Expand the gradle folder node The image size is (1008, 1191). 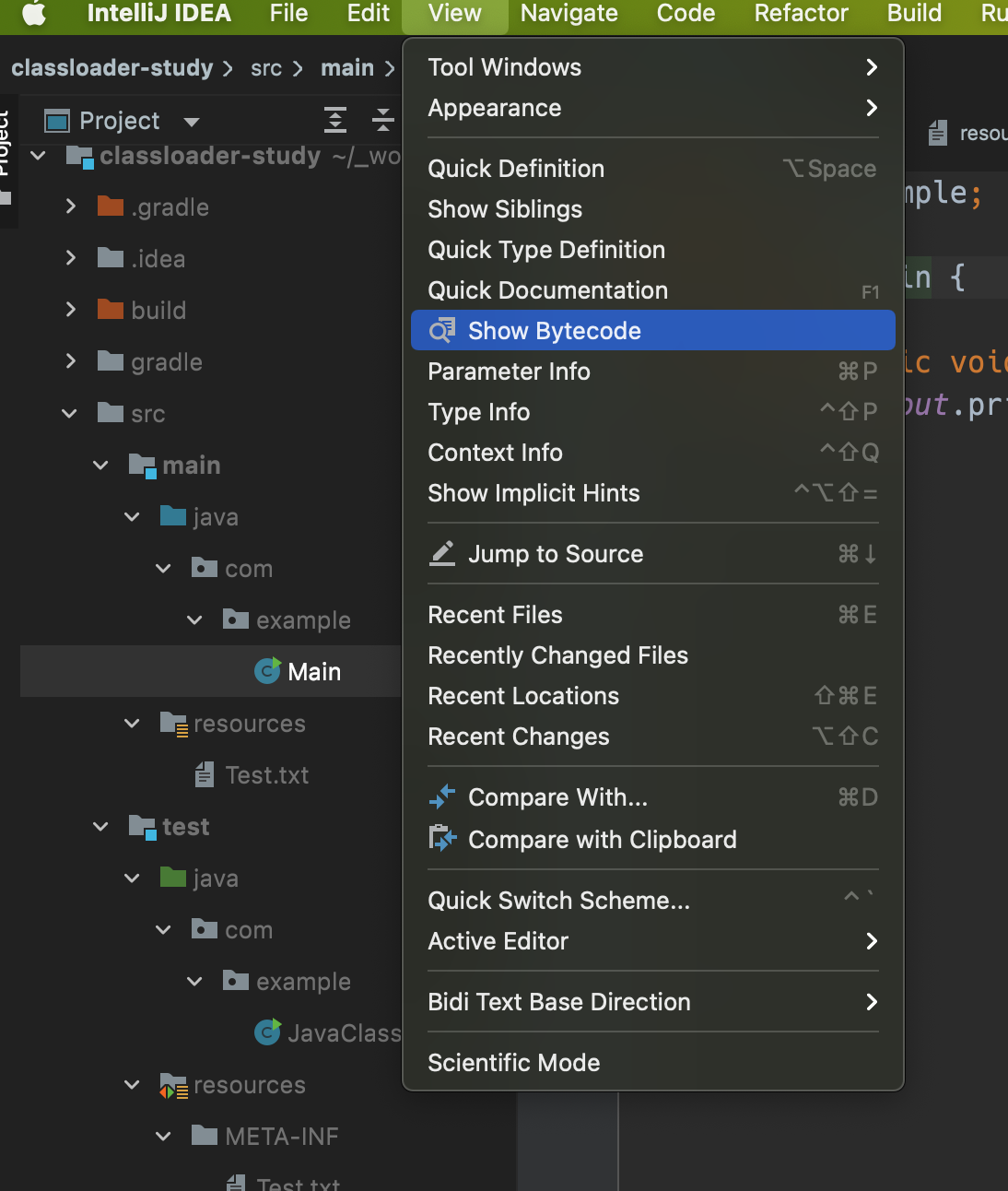pyautogui.click(x=70, y=361)
